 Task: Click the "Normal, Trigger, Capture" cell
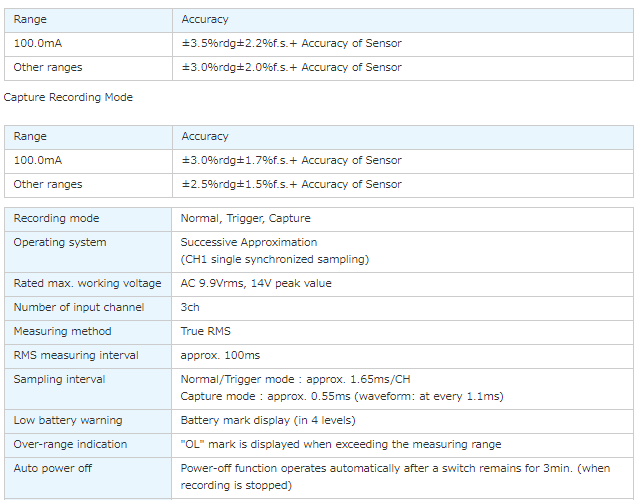[x=245, y=218]
